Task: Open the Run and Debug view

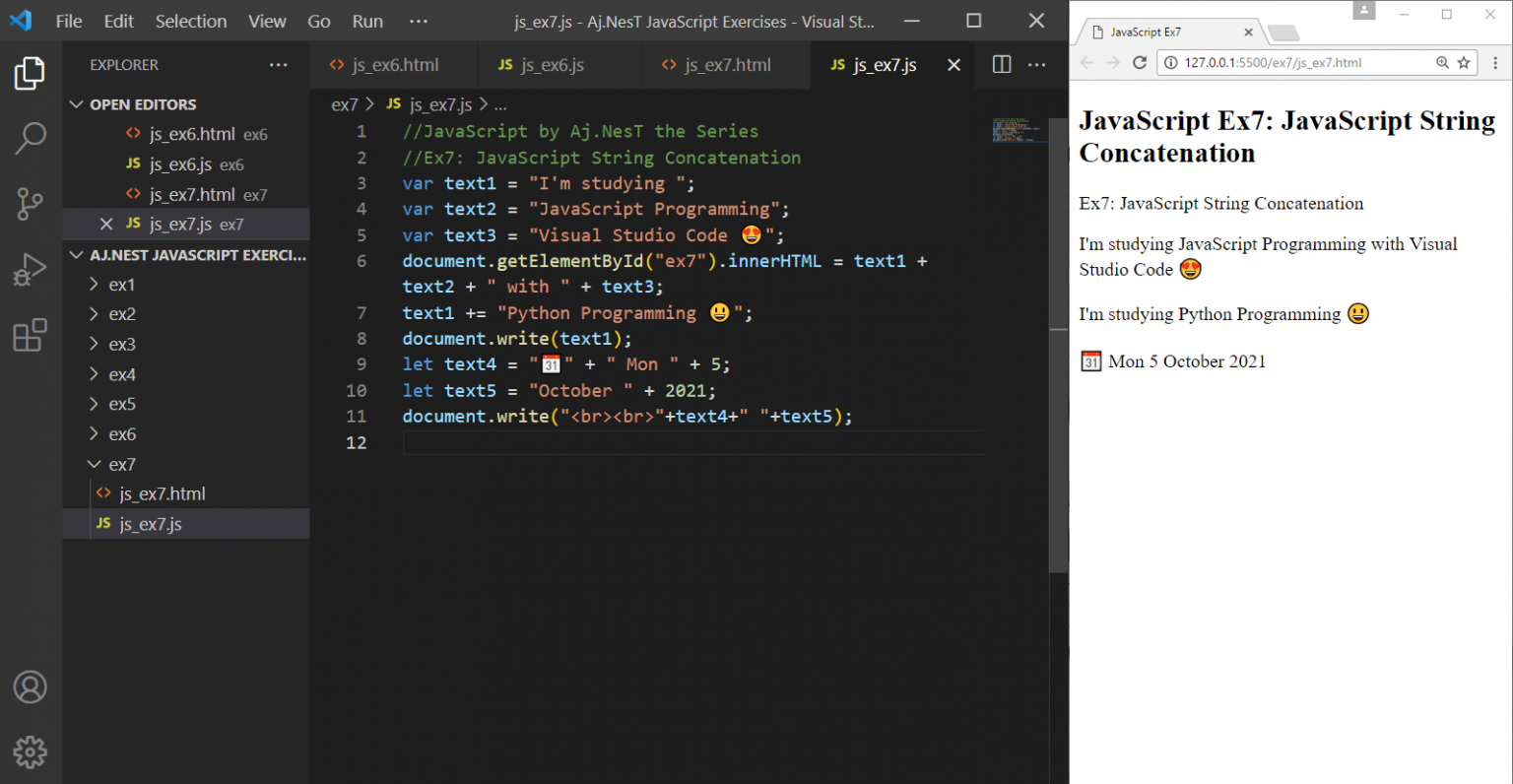Action: click(x=31, y=269)
